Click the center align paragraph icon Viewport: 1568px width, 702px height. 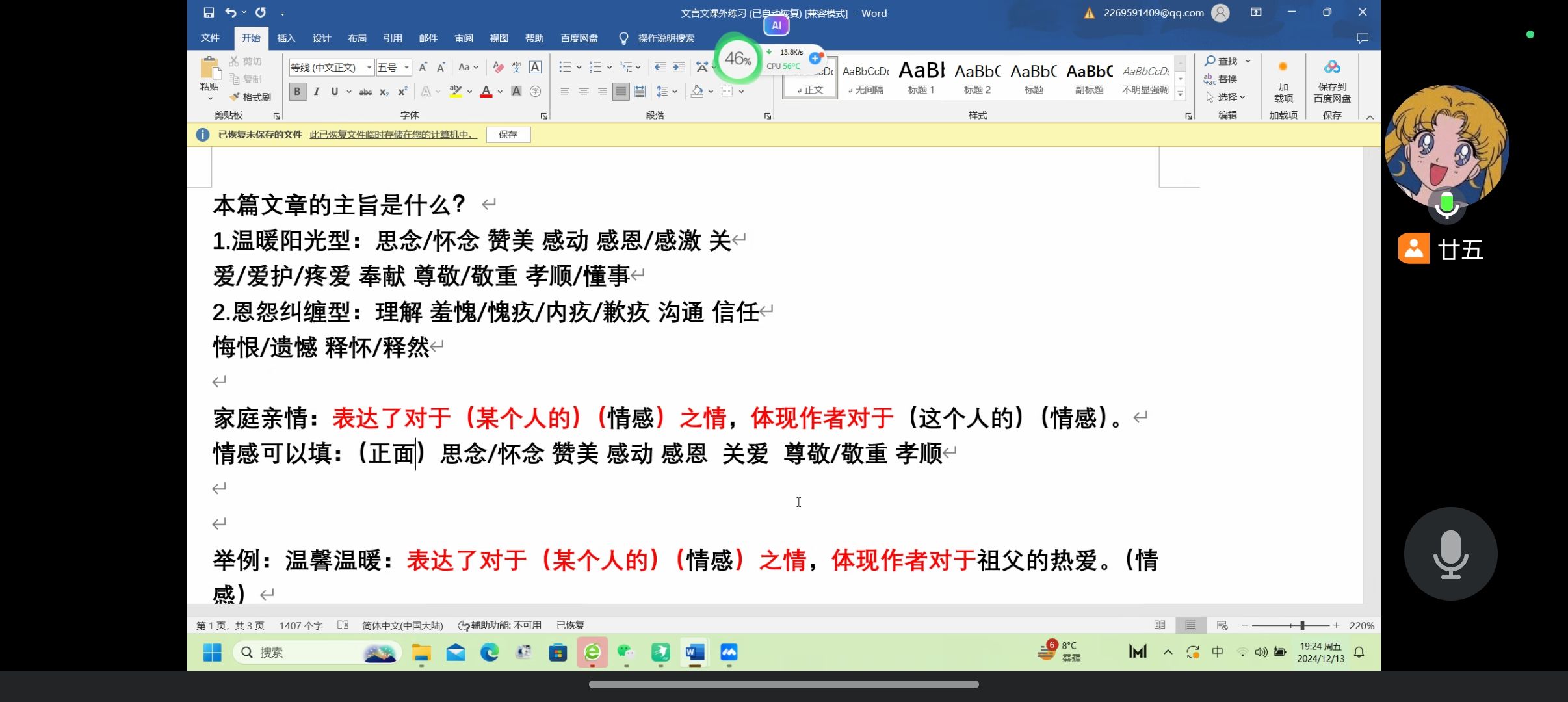(584, 92)
